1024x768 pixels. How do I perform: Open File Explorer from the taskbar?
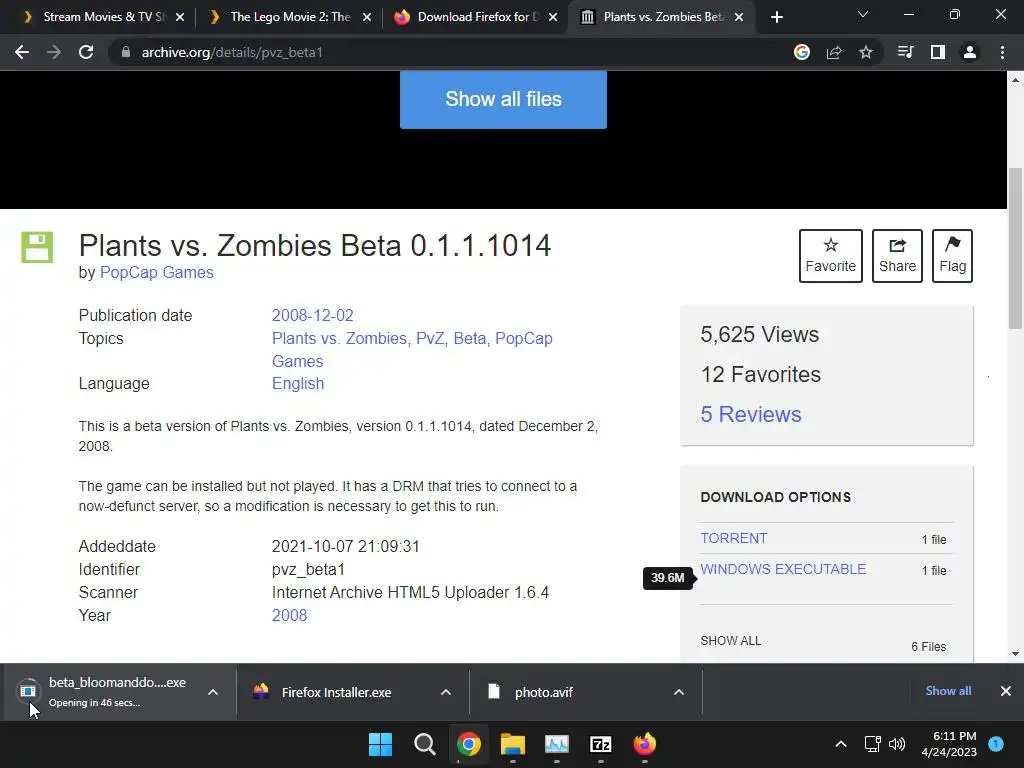pyautogui.click(x=513, y=744)
